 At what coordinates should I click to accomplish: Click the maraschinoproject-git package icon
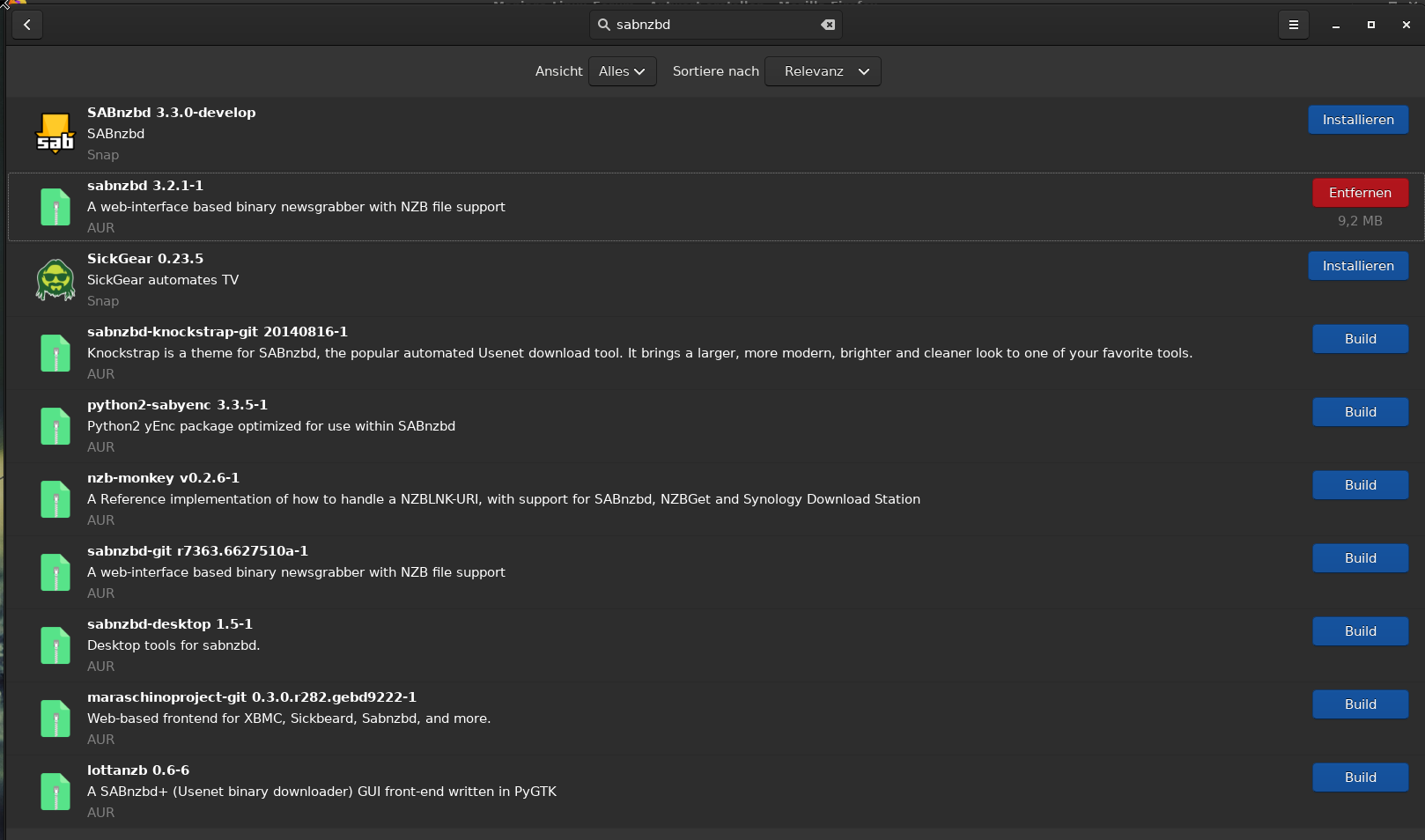coord(55,718)
